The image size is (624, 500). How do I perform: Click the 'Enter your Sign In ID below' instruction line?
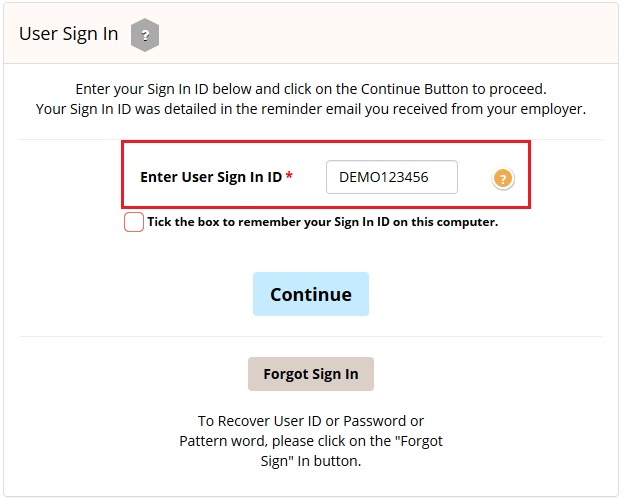click(311, 89)
